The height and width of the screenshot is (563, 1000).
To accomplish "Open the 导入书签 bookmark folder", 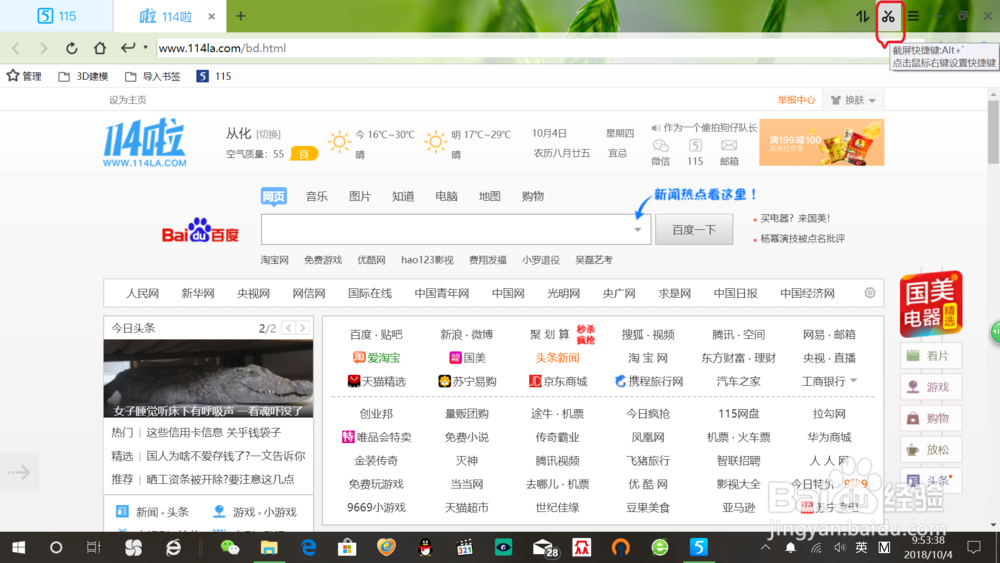I will [152, 77].
